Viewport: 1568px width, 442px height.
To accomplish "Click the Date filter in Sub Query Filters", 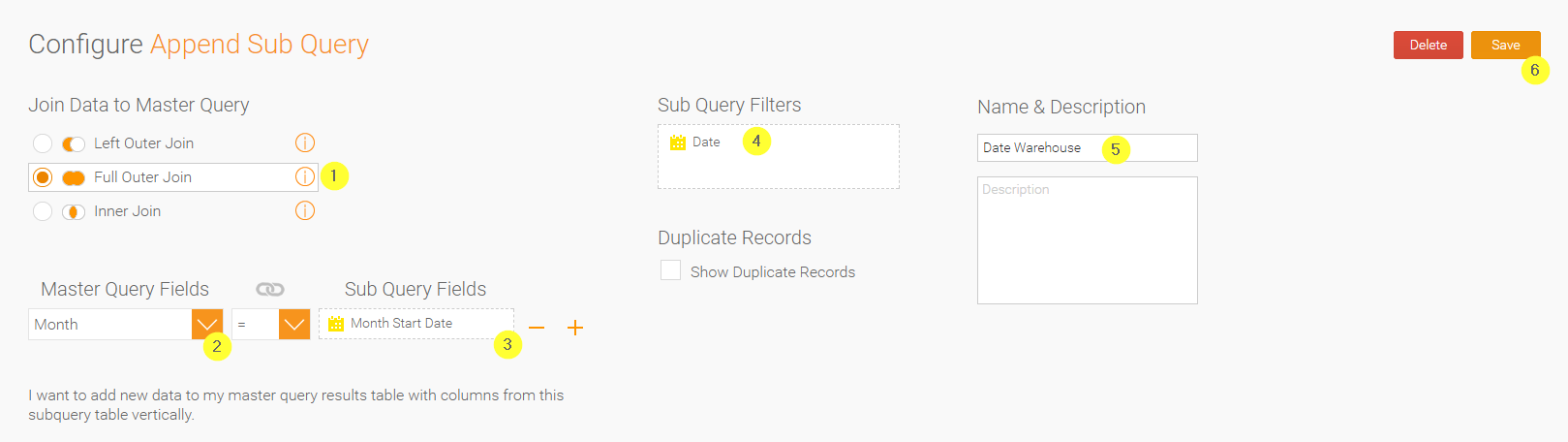I will (x=695, y=142).
